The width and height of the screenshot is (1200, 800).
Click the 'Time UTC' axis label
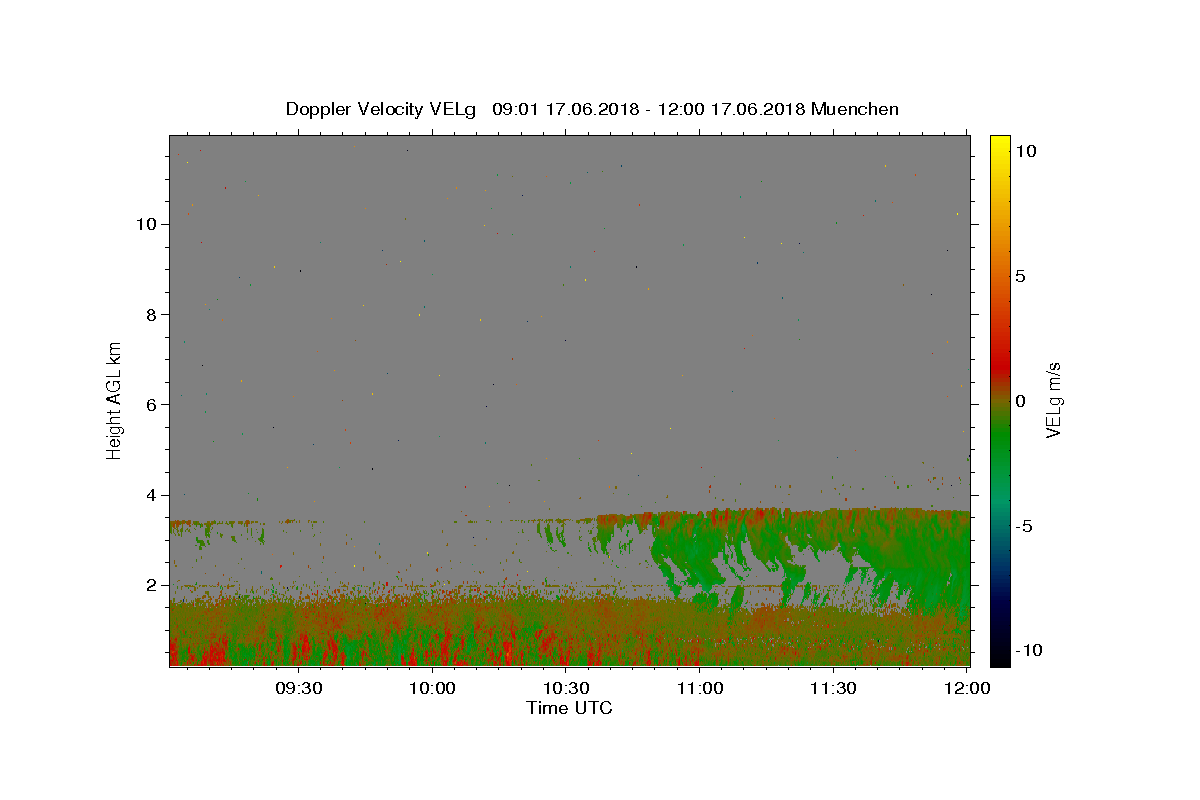pos(569,708)
